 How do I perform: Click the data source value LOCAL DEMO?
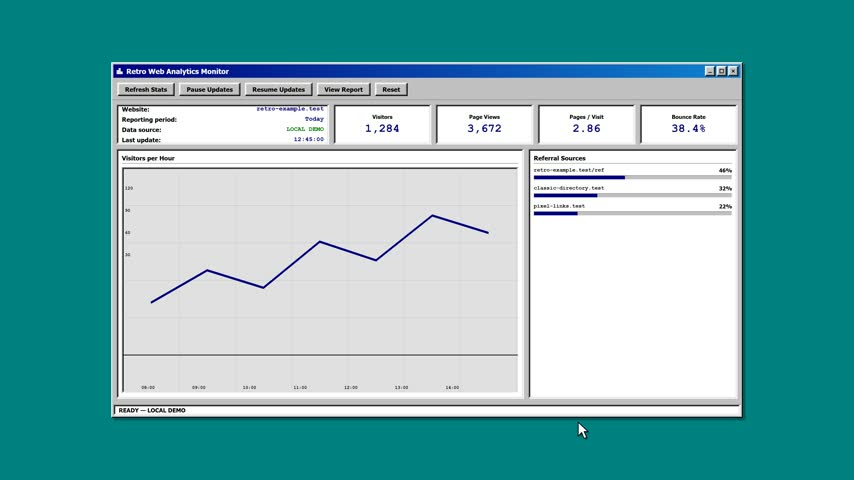(x=305, y=129)
